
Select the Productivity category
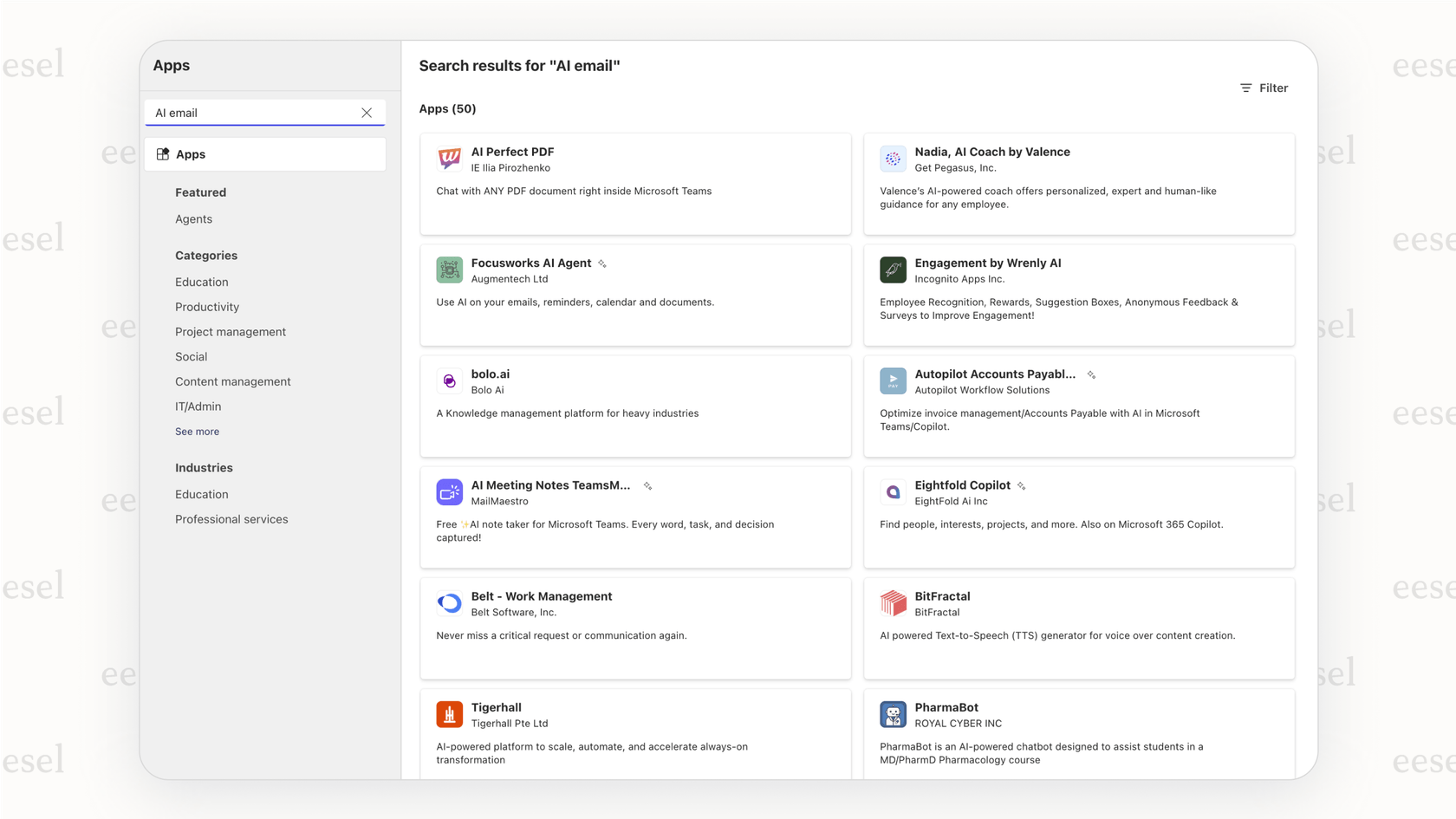coord(207,307)
